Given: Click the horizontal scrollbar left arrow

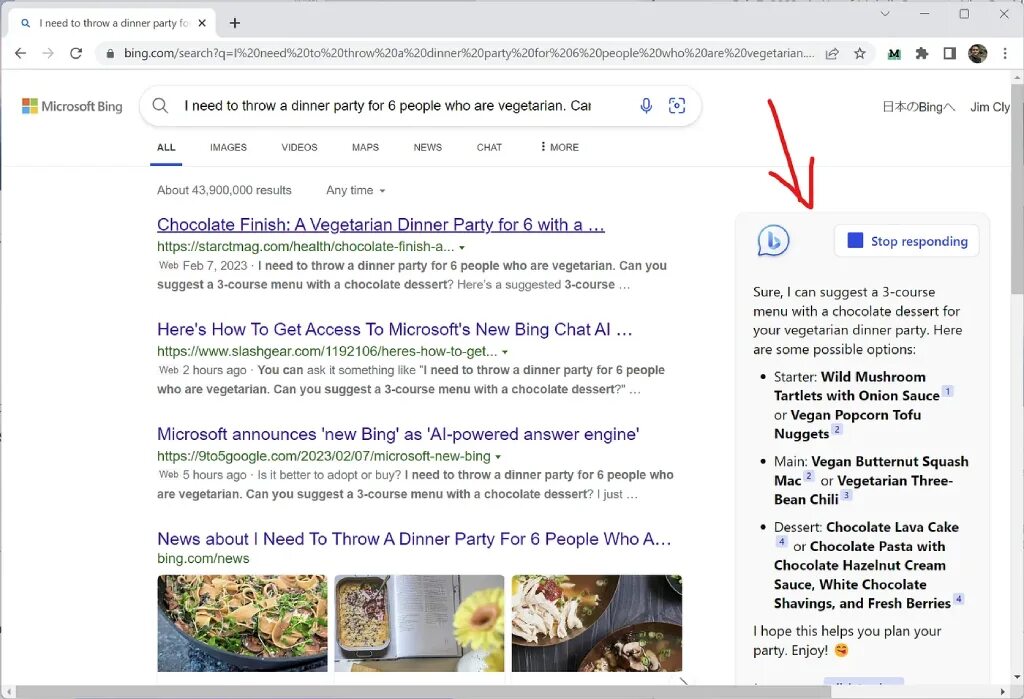Looking at the screenshot, I should coord(8,691).
